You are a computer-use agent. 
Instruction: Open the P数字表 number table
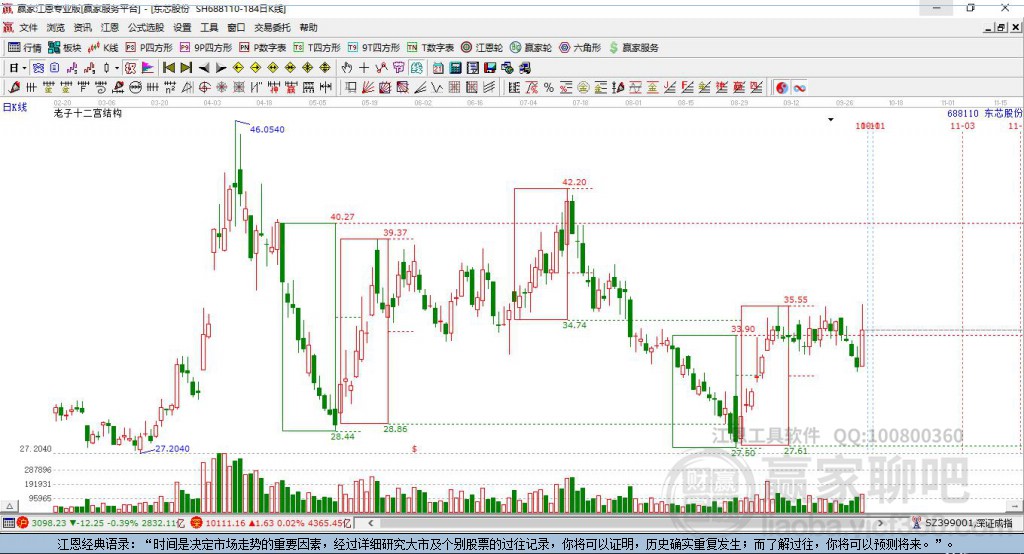pos(263,48)
